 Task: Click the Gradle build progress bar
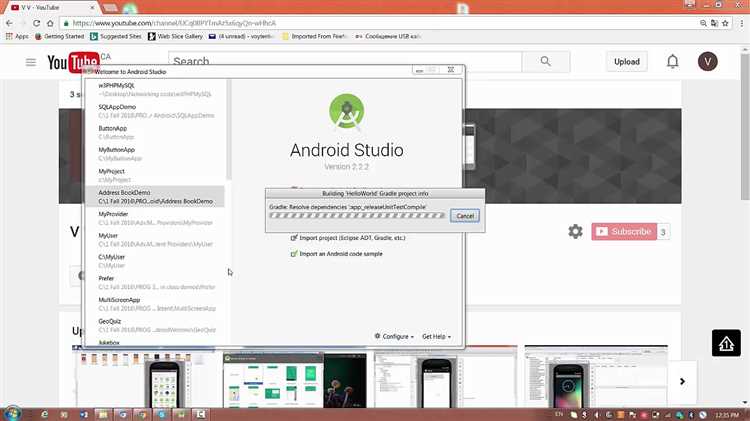click(357, 216)
